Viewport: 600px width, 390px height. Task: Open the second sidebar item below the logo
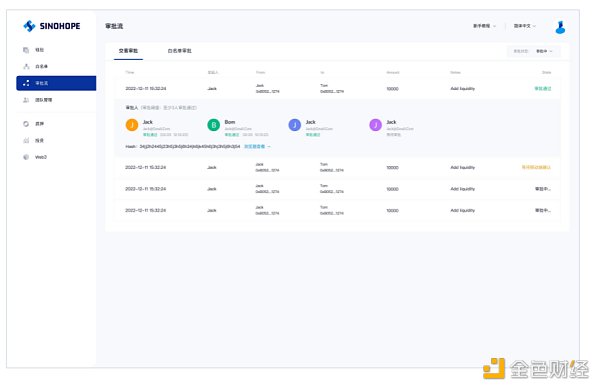(35, 67)
